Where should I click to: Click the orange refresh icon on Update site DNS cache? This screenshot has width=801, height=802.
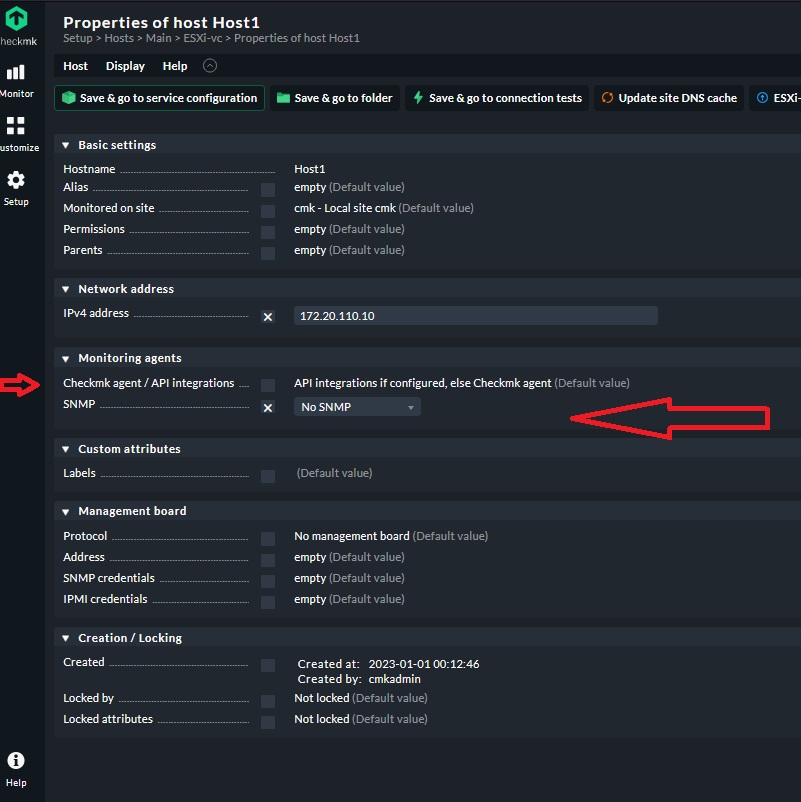coord(605,97)
